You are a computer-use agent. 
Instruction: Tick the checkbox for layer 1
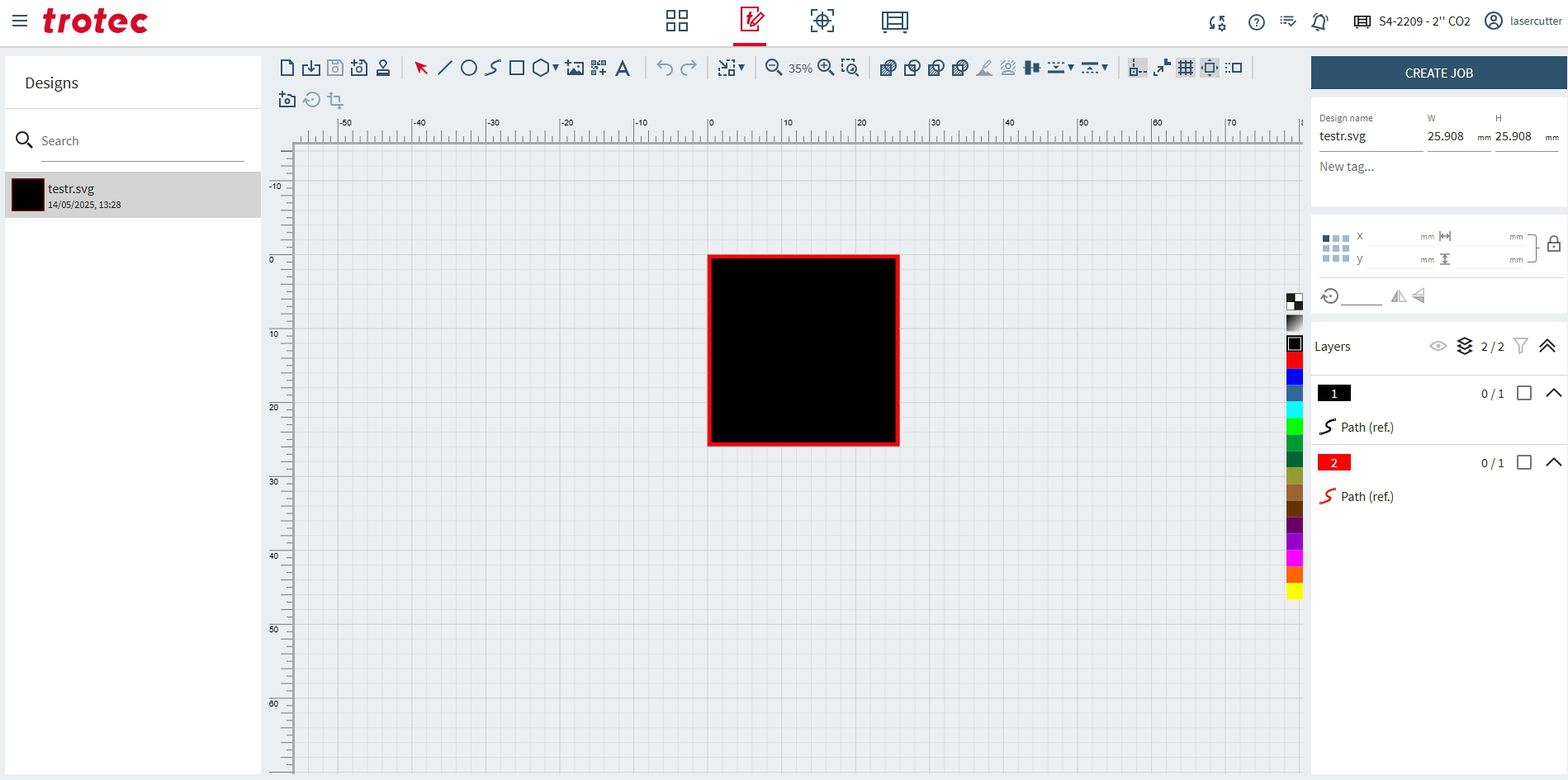(1524, 394)
